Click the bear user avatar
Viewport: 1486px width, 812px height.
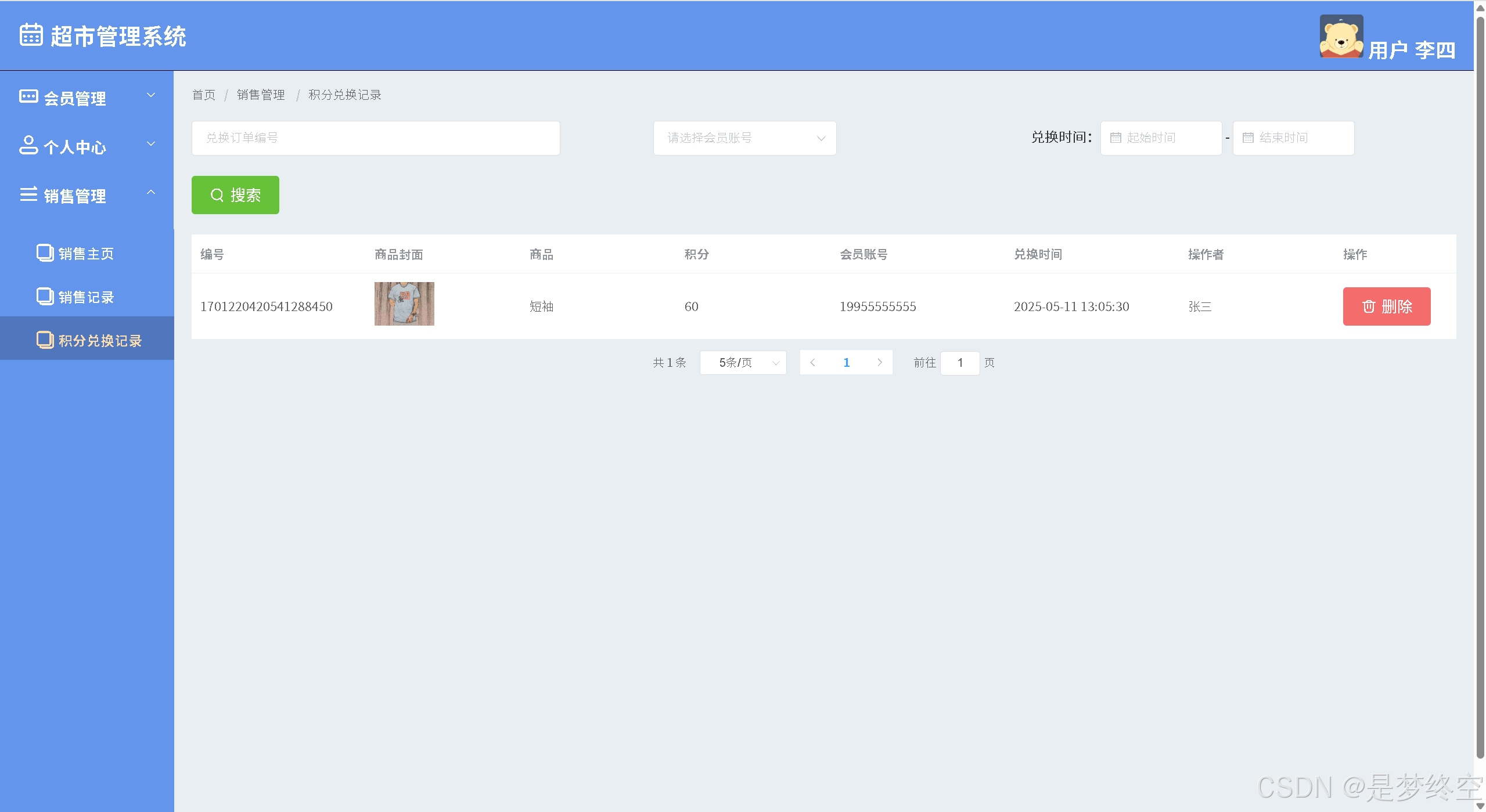[x=1341, y=36]
